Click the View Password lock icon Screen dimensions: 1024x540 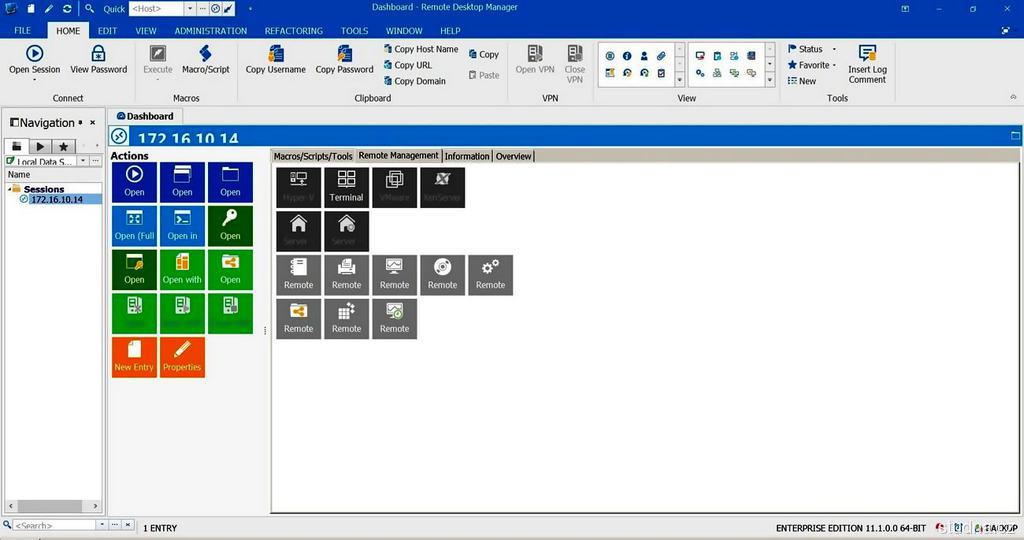point(98,53)
